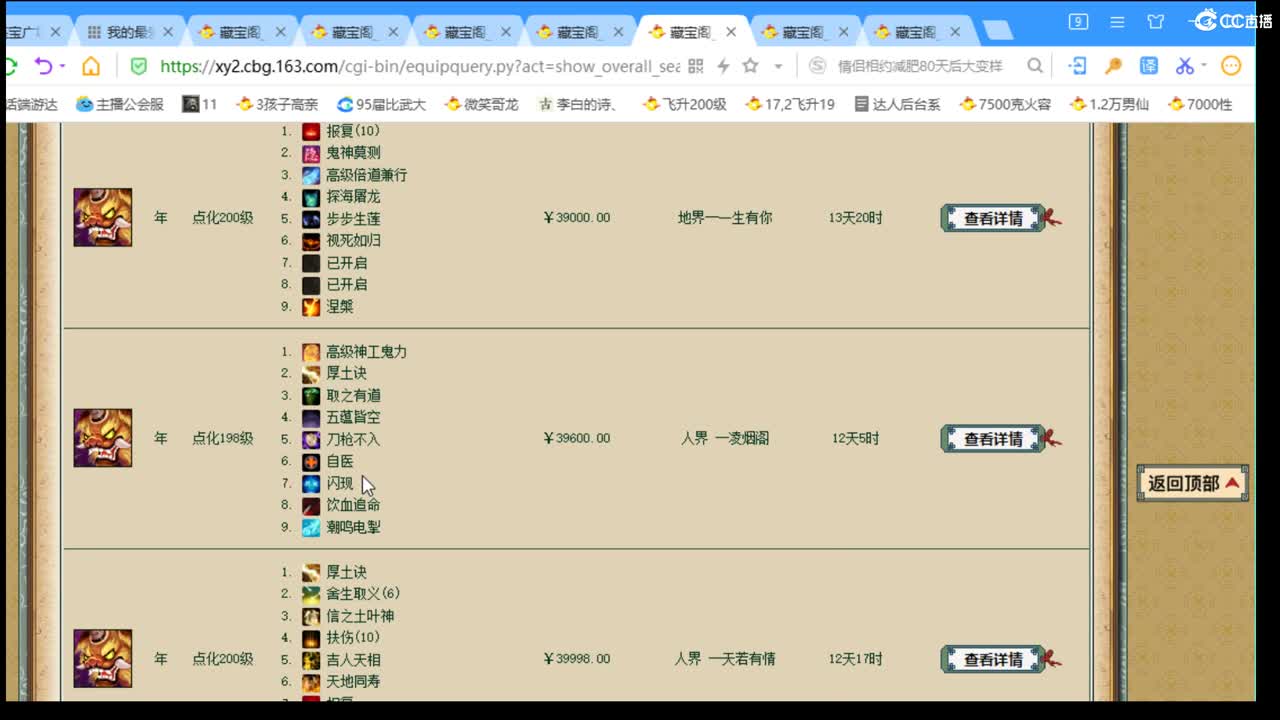Click the 取之有道 skill icon
Screen dimensions: 1280x720
click(311, 396)
